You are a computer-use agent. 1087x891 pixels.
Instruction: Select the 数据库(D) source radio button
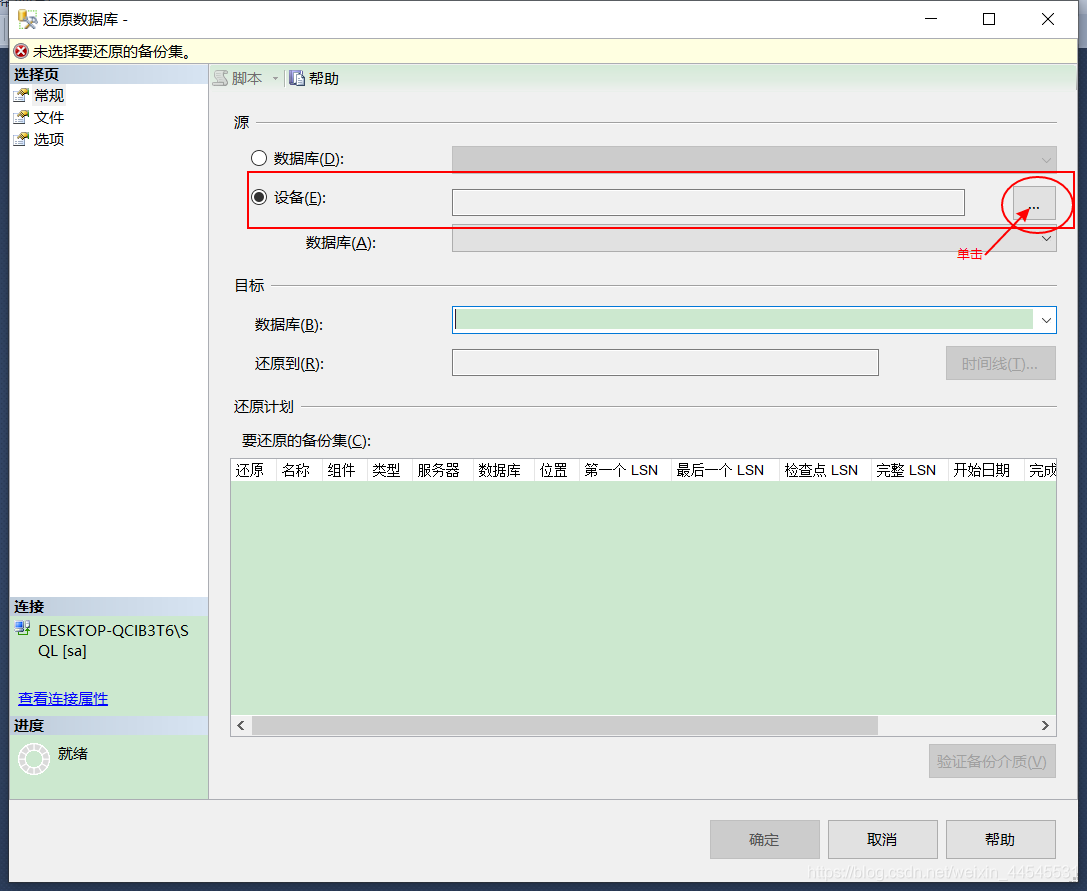coord(258,158)
